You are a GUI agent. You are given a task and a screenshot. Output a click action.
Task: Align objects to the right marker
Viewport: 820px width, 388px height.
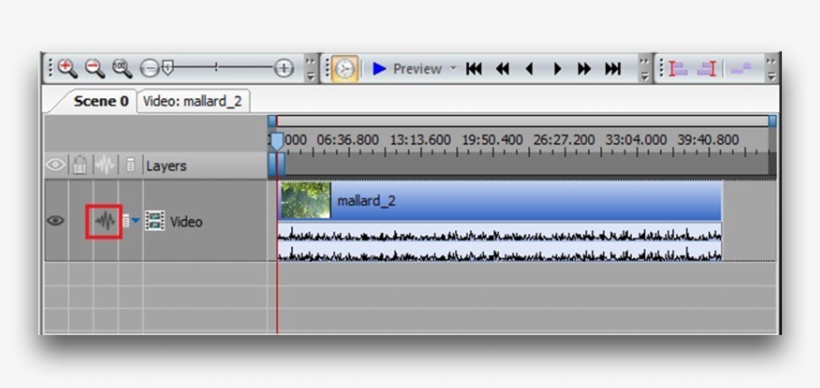tap(707, 69)
